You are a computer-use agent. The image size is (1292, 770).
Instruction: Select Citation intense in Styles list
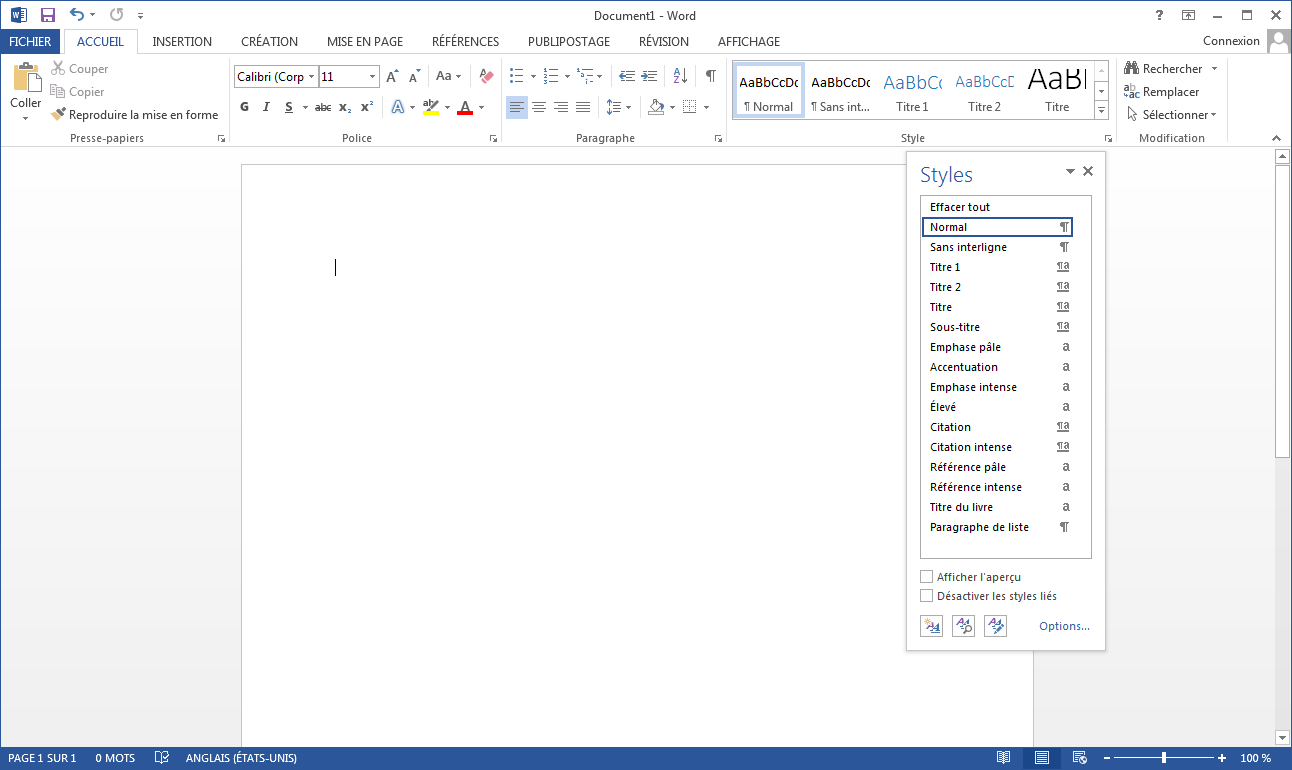click(997, 447)
